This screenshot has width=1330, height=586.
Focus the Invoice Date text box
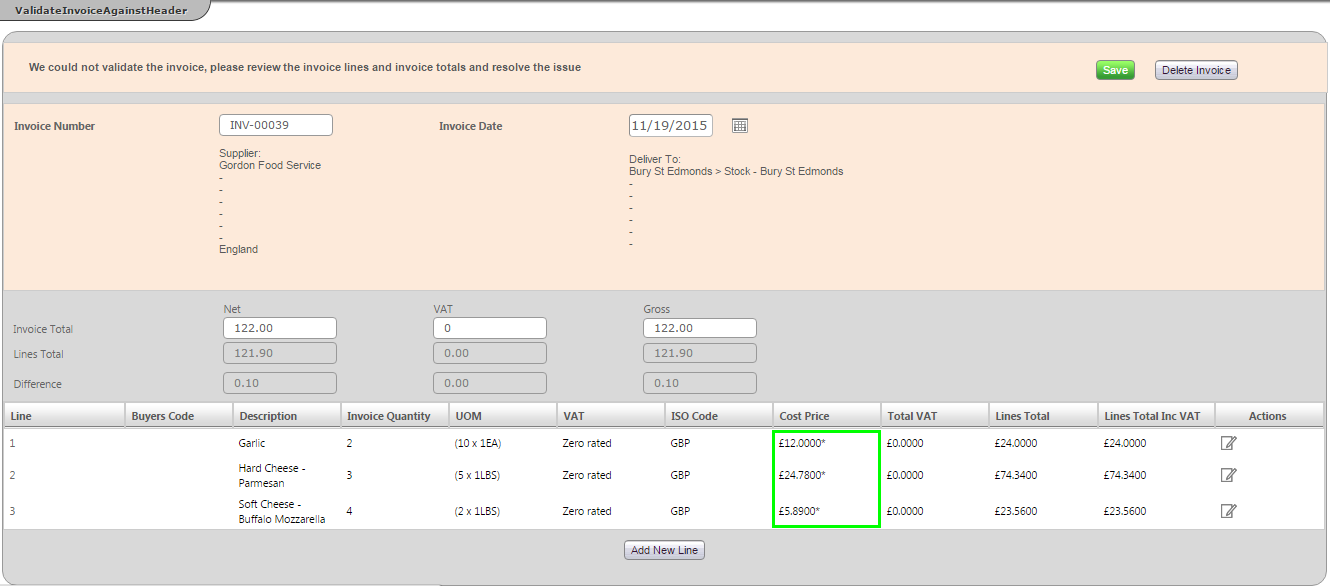[x=670, y=125]
